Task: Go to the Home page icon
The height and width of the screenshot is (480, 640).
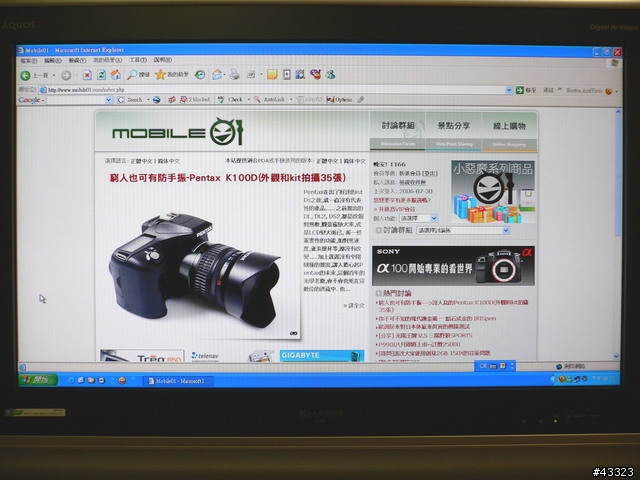Action: [x=116, y=74]
